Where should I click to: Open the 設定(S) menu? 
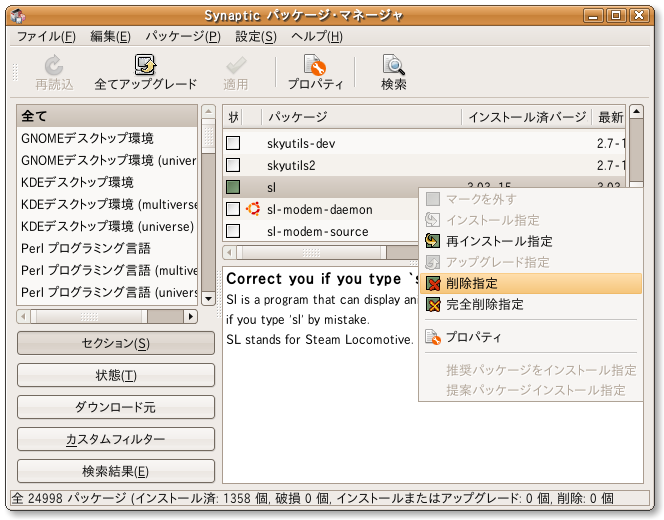[256, 37]
